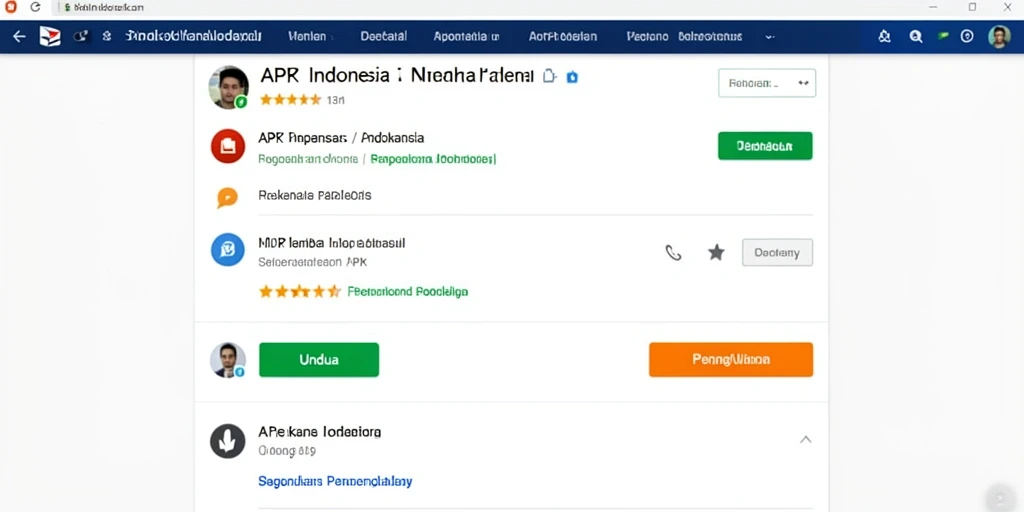Screen dimensions: 1024x512
Task: Click the orange button beside Undua
Action: [x=731, y=360]
